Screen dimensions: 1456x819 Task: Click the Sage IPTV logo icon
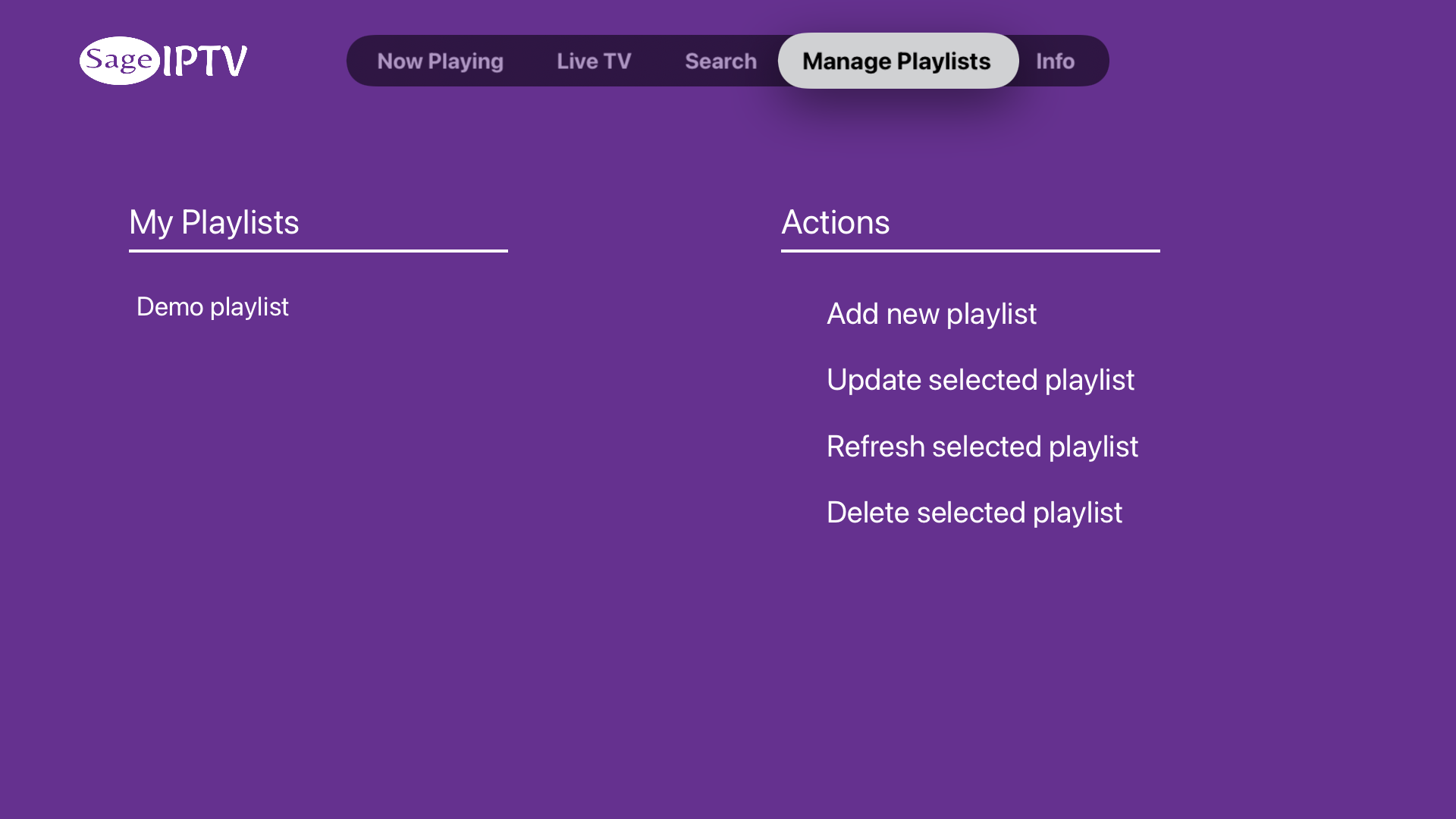coord(163,60)
